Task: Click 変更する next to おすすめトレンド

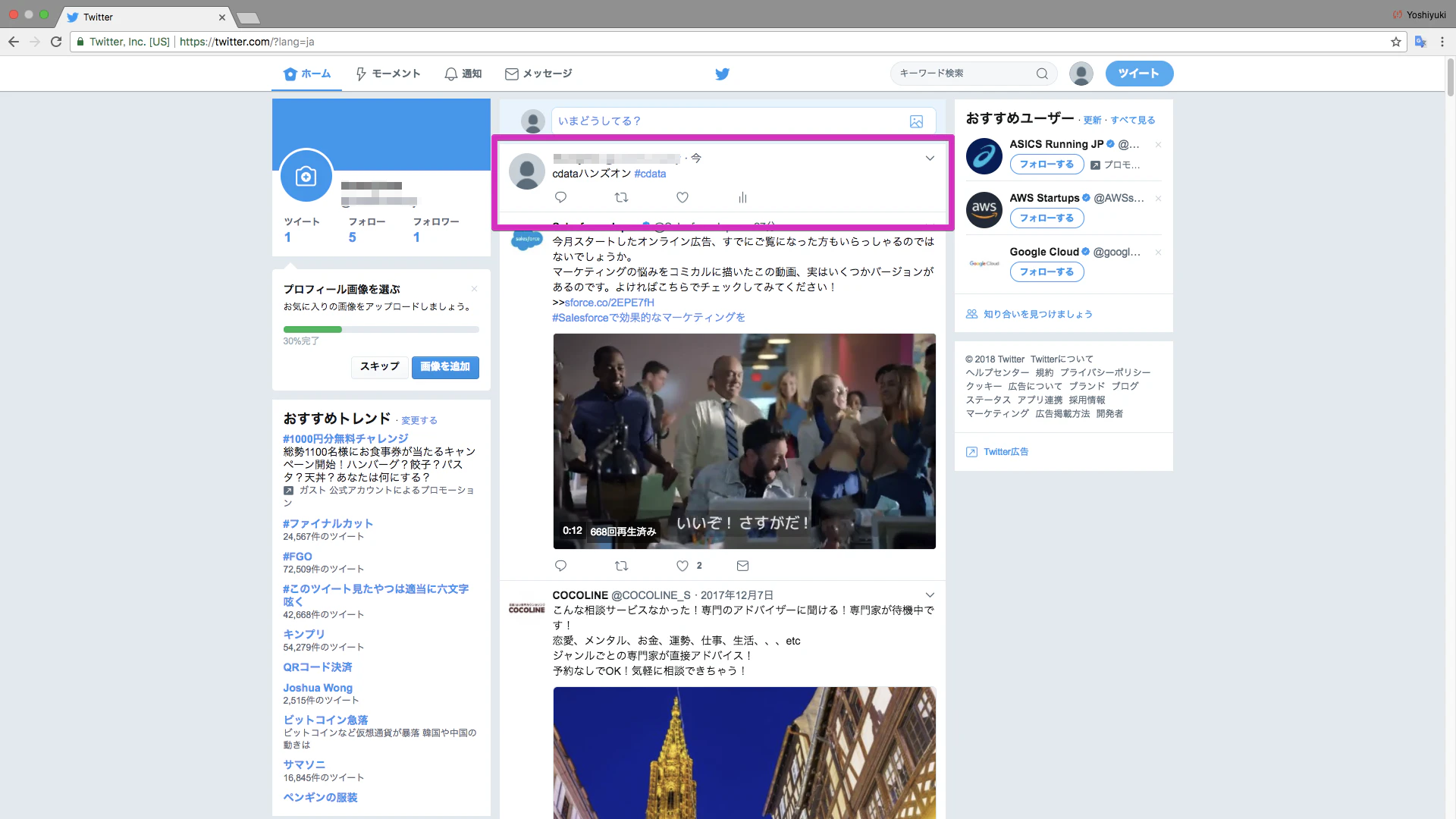Action: coord(419,420)
